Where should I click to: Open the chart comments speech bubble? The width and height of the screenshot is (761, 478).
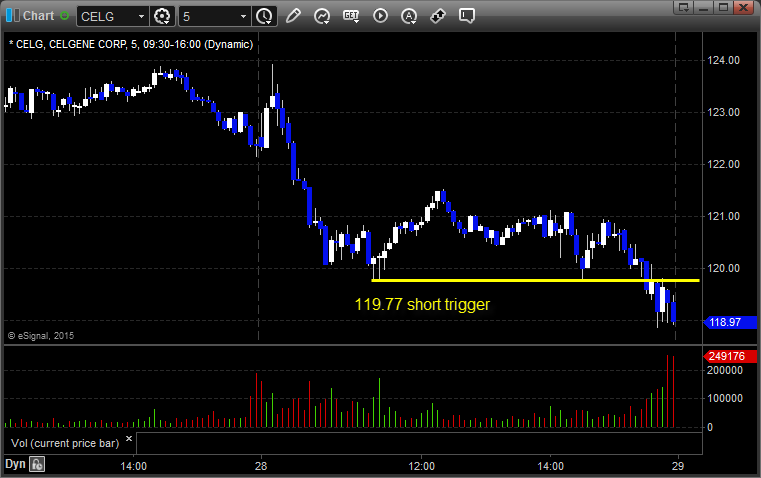click(x=467, y=16)
